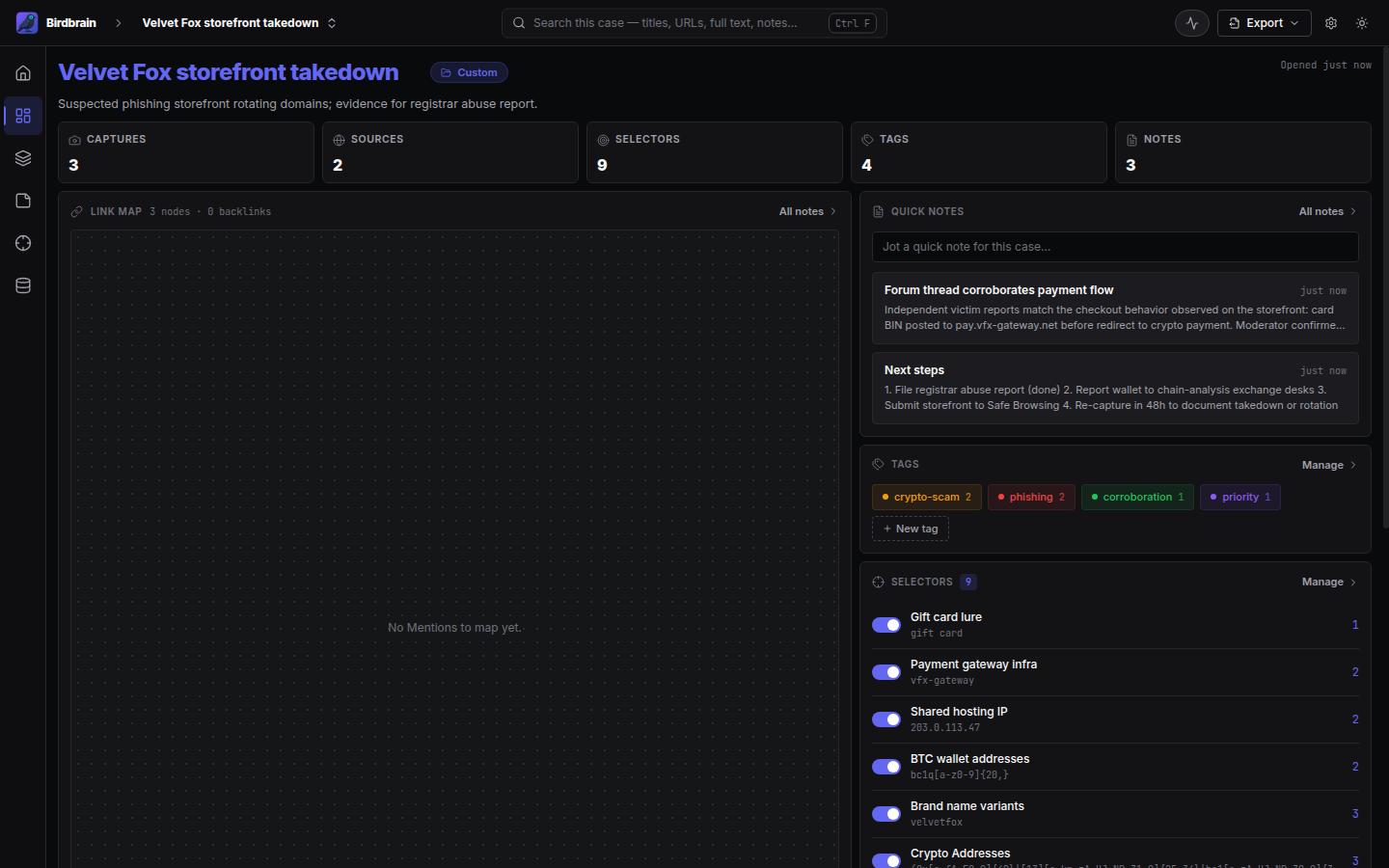Open the Captures stats card
Screen dimensions: 1389x868
[x=186, y=152]
